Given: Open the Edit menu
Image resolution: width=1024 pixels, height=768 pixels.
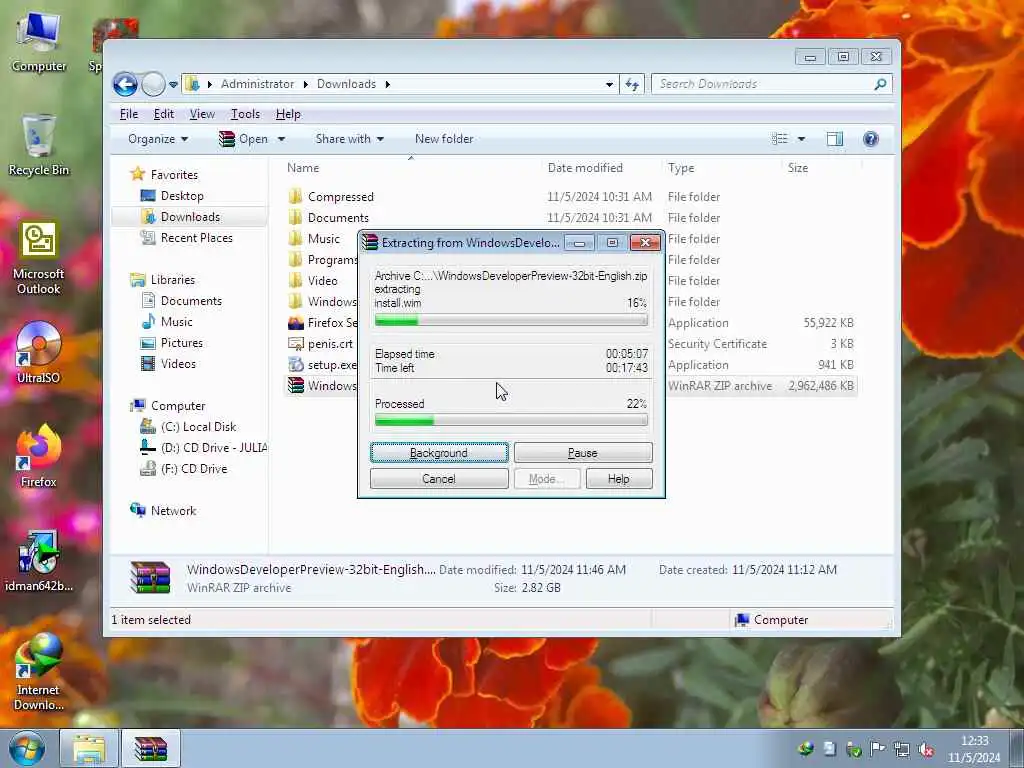Looking at the screenshot, I should (x=163, y=114).
